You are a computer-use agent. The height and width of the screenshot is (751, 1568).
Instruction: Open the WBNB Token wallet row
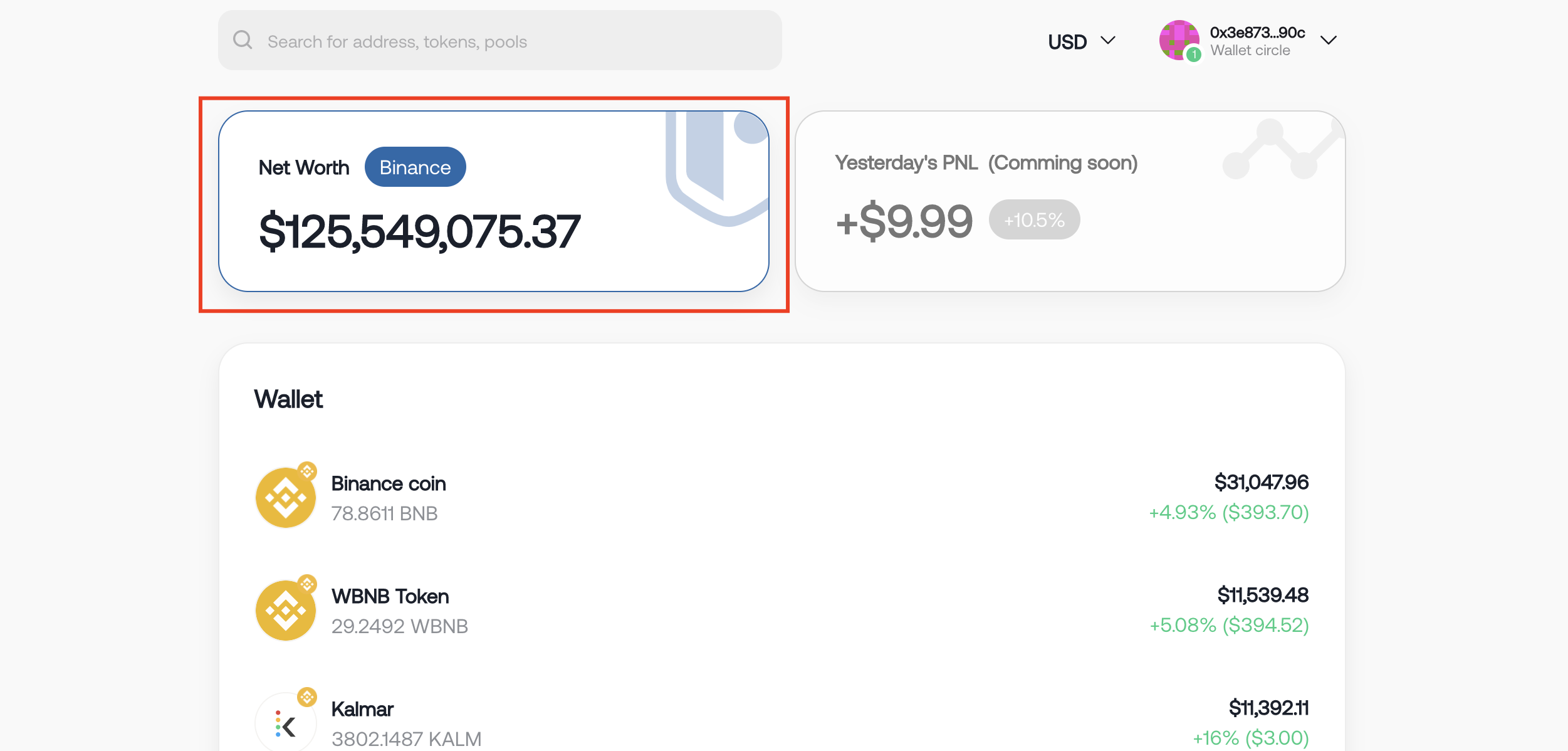click(781, 610)
